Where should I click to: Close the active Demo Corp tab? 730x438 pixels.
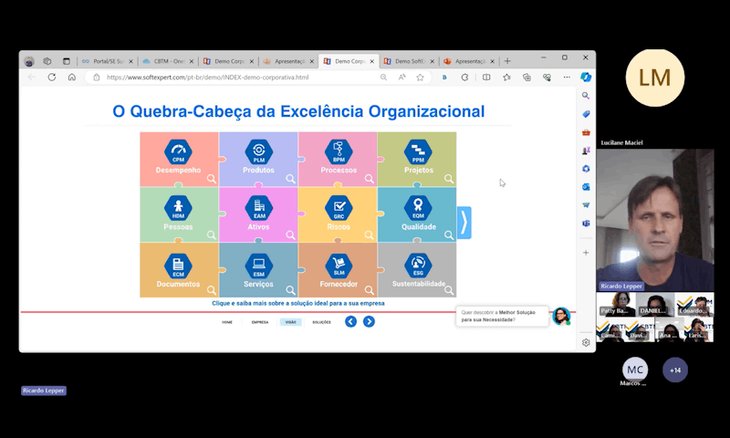pyautogui.click(x=372, y=61)
